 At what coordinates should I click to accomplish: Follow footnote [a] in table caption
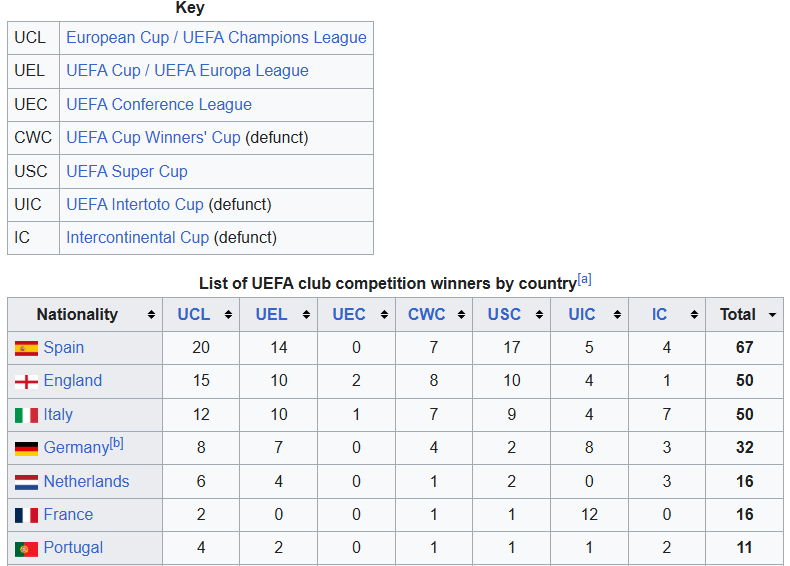click(x=584, y=279)
